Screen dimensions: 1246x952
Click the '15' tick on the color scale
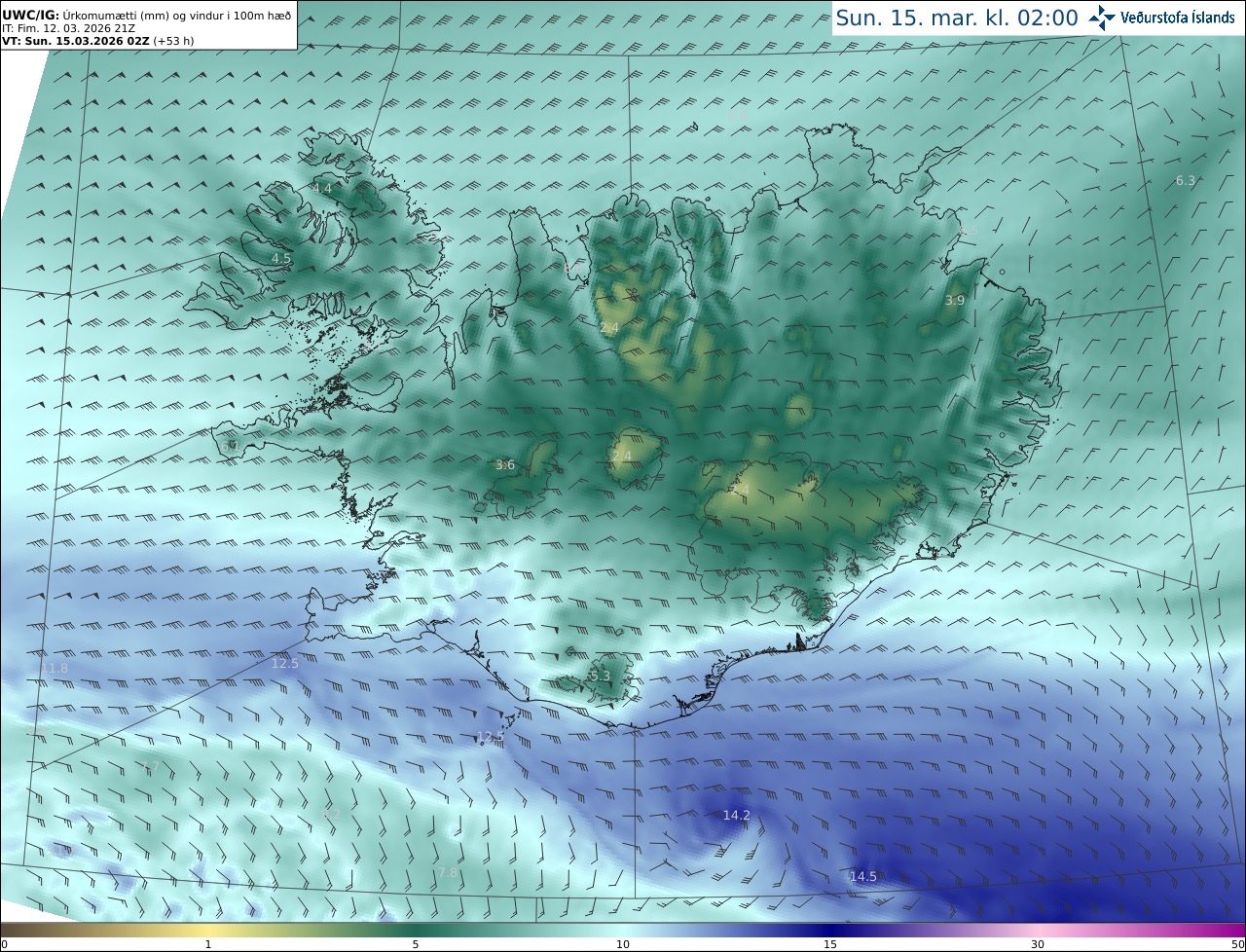(830, 944)
